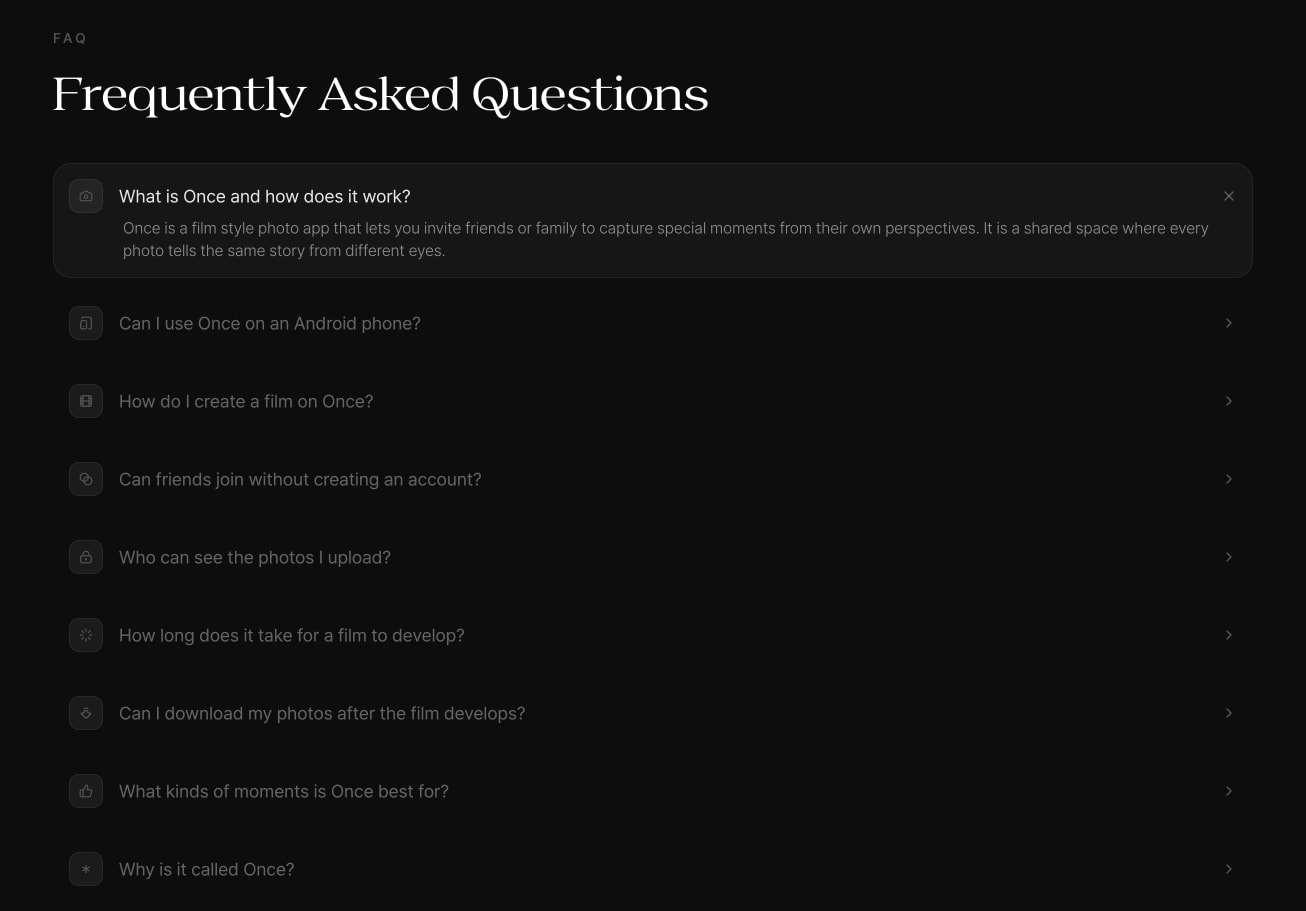This screenshot has height=911, width=1306.
Task: Click the camera icon beside the first question
Action: coord(86,196)
